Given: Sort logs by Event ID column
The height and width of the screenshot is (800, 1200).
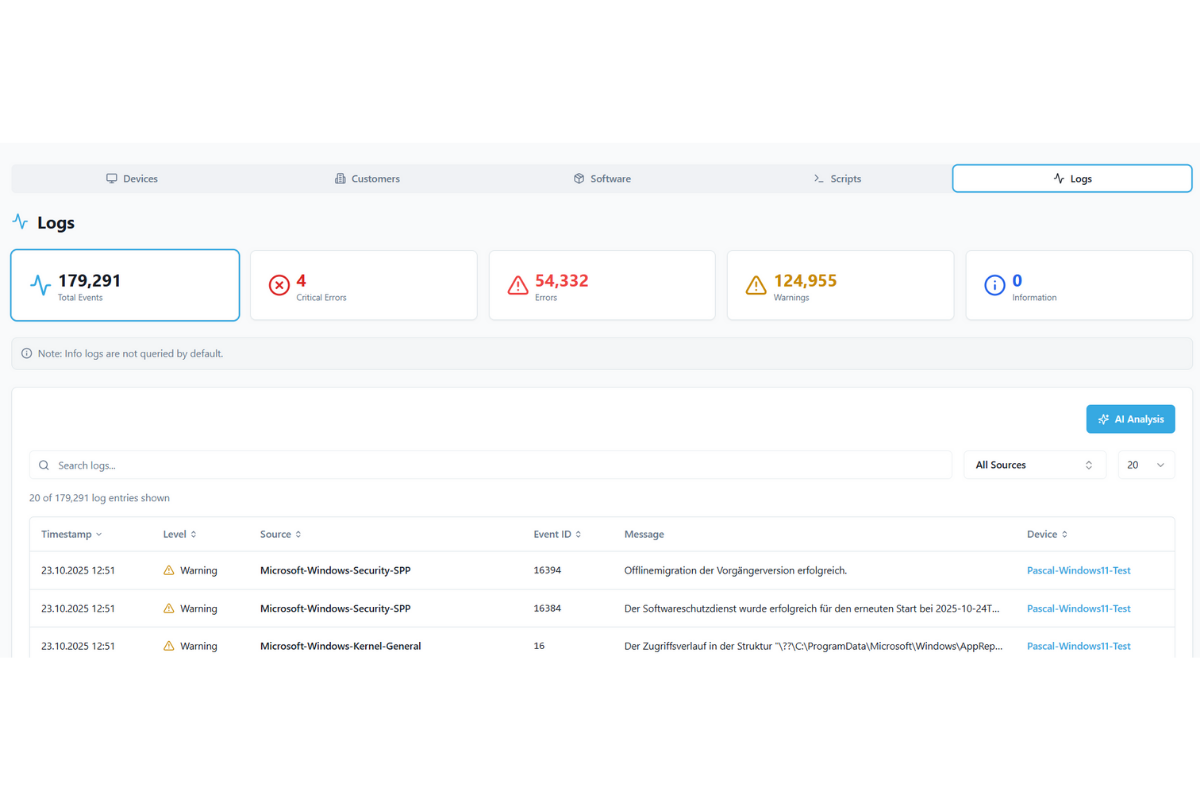Looking at the screenshot, I should tap(557, 534).
